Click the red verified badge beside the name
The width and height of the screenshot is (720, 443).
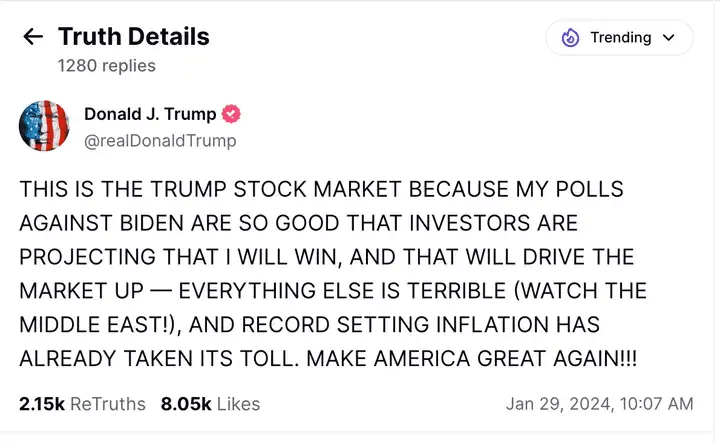click(231, 114)
